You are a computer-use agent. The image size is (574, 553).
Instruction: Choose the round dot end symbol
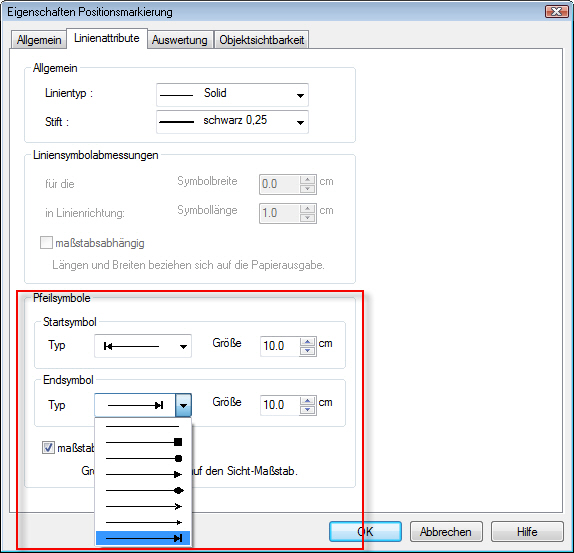point(143,458)
